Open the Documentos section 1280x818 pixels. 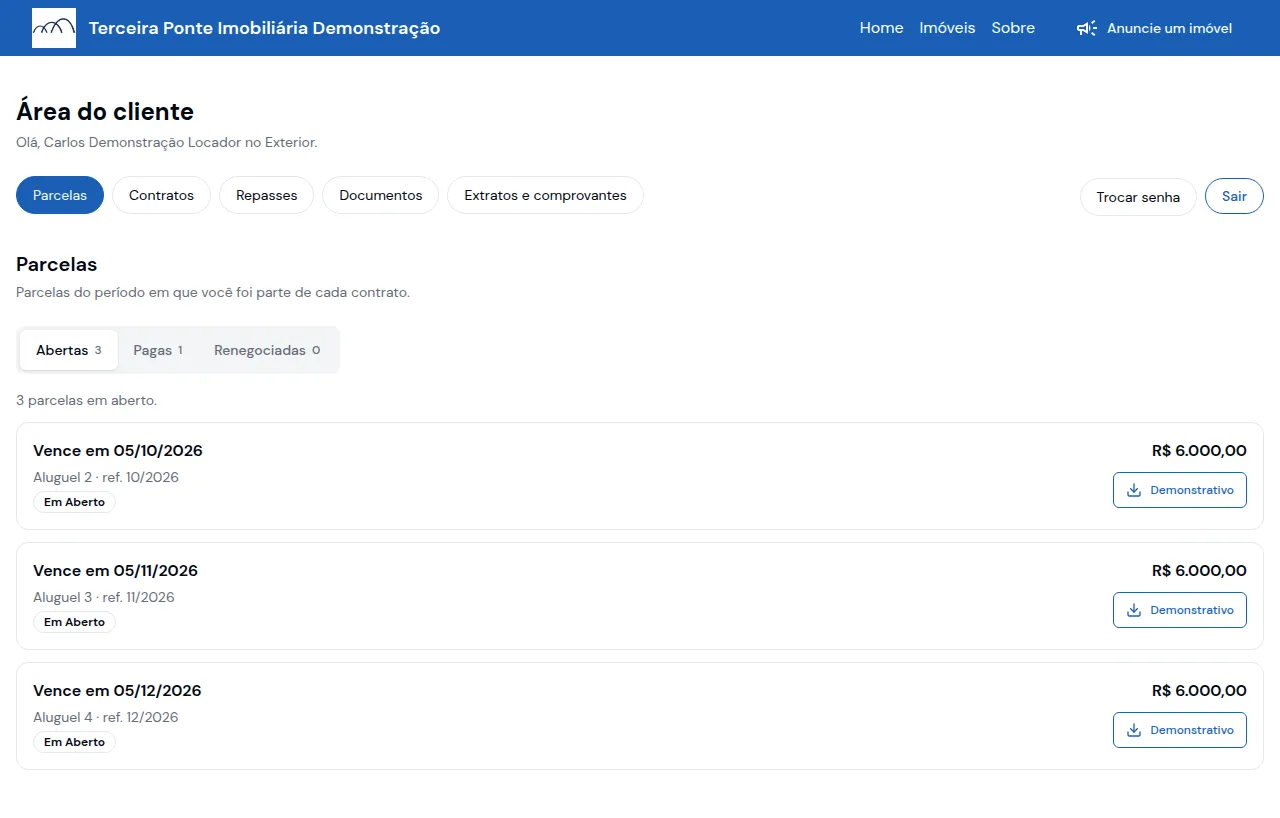click(x=381, y=195)
